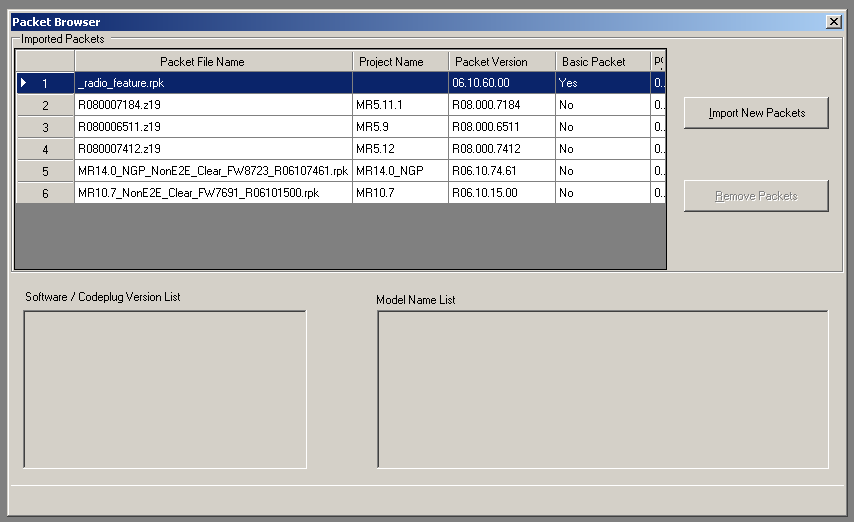Click the Software / Codeplug Version List box
Image resolution: width=854 pixels, height=522 pixels.
(165, 388)
